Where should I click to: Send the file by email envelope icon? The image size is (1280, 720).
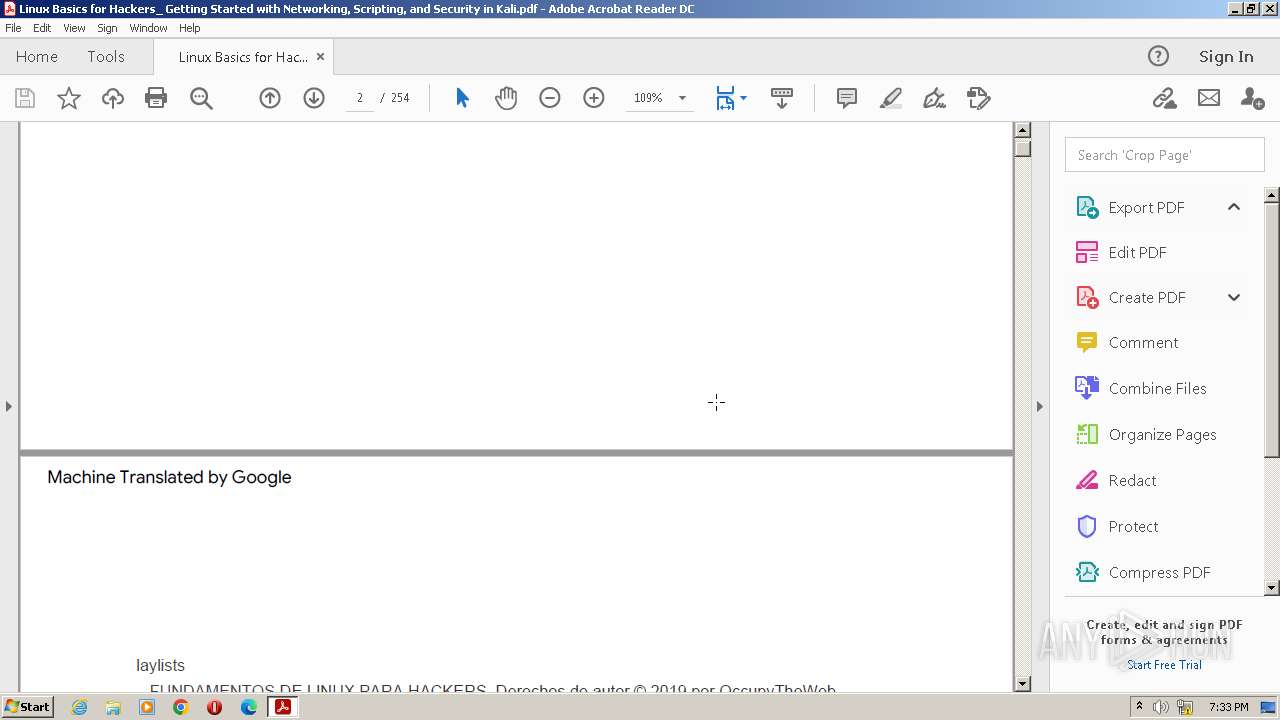coord(1209,98)
